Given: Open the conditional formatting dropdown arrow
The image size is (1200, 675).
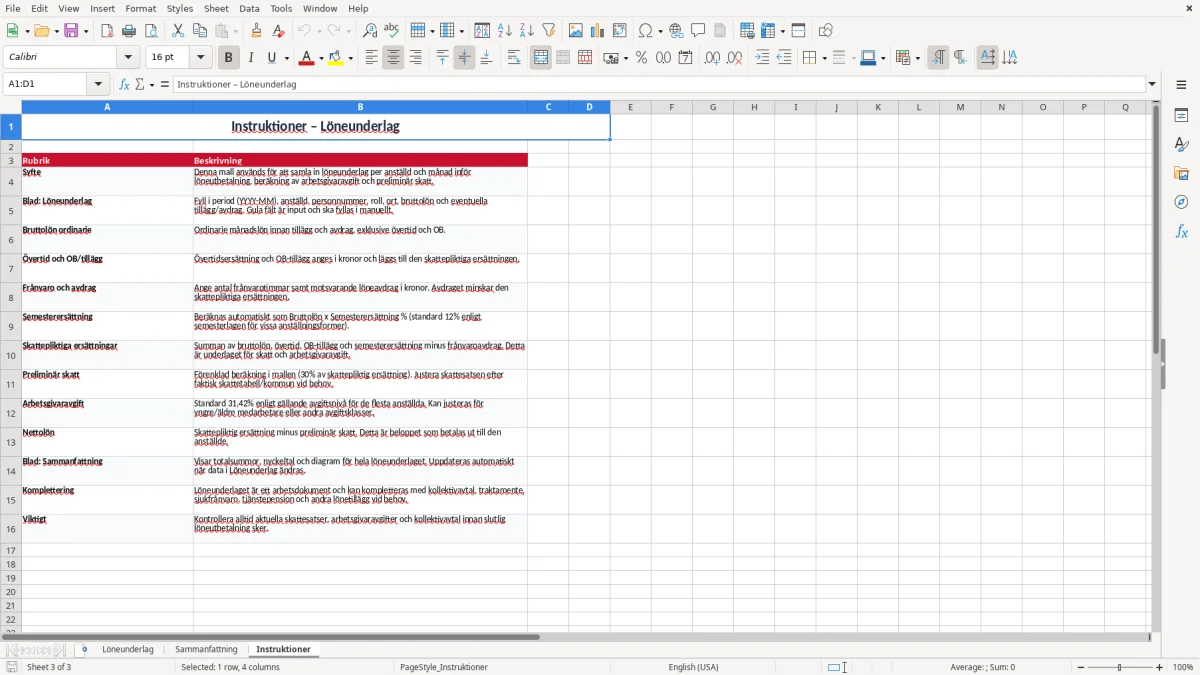Looking at the screenshot, I should coord(917,58).
